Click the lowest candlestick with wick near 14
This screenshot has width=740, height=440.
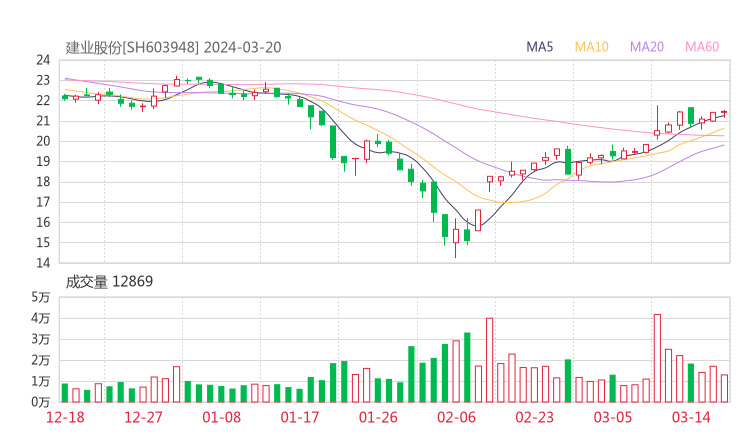coord(455,237)
